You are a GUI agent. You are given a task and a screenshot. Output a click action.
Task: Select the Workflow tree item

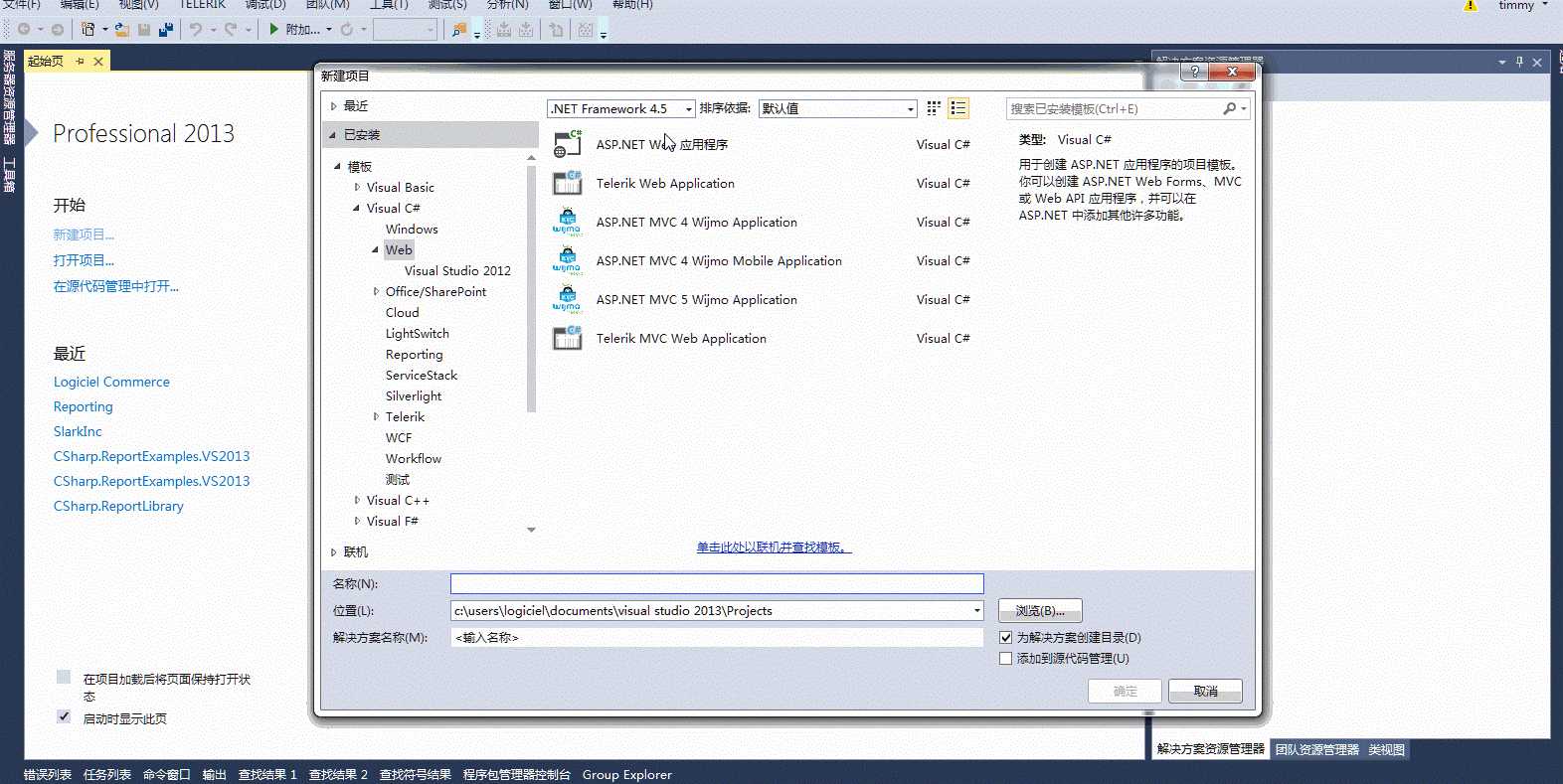click(414, 458)
